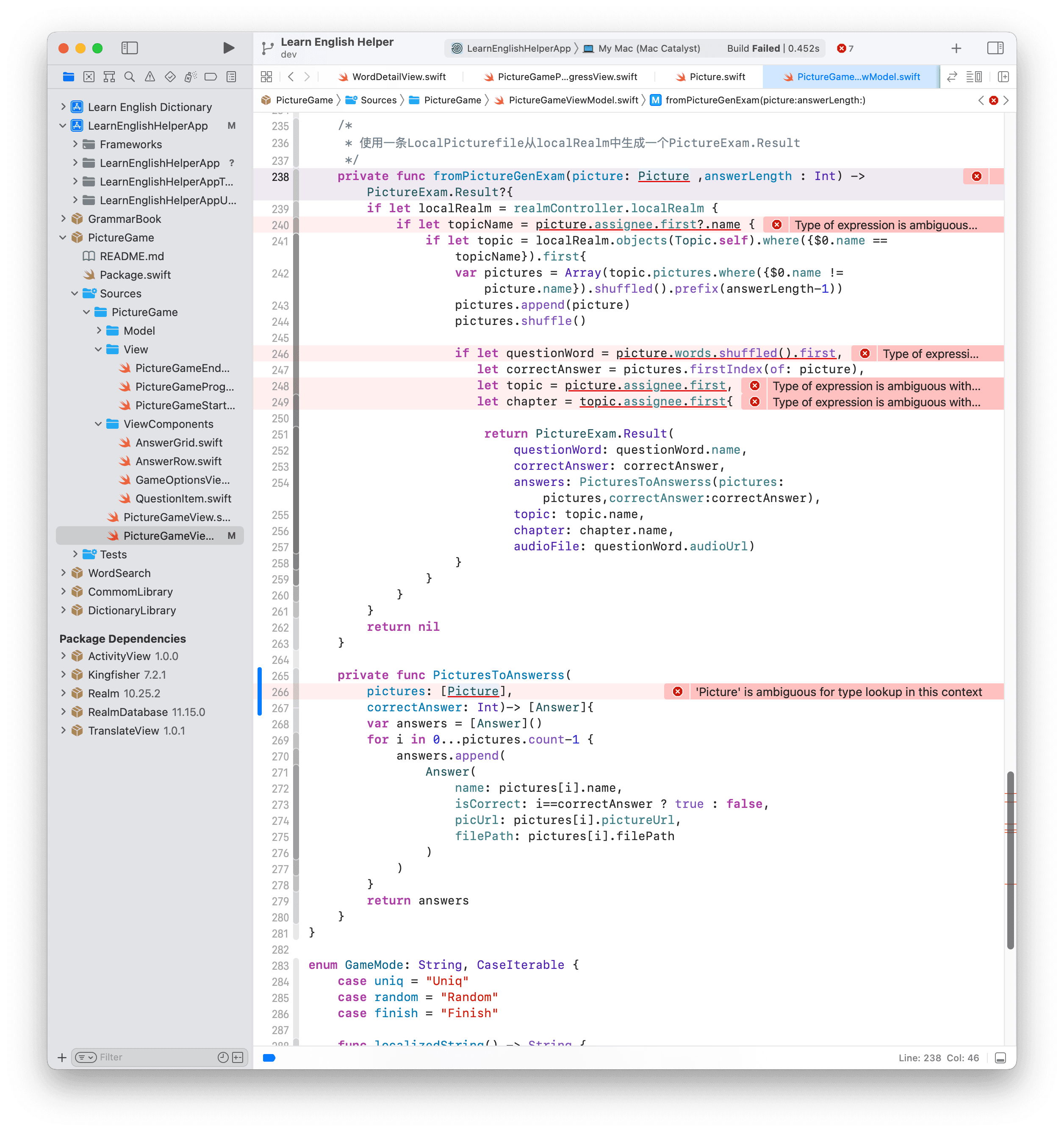1064x1132 pixels.
Task: Click the My Mac (Mac Catalyst) destination
Action: click(x=648, y=48)
